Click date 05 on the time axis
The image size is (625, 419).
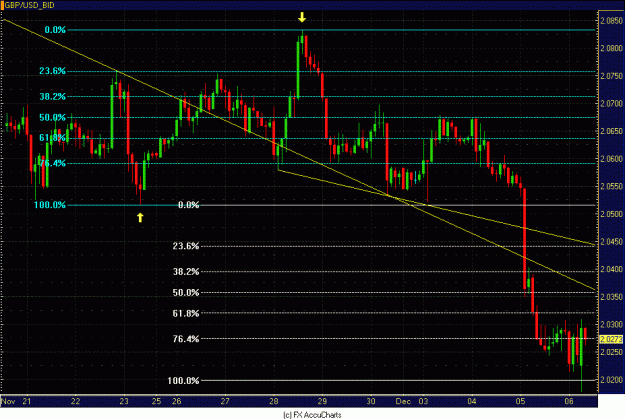[521, 401]
